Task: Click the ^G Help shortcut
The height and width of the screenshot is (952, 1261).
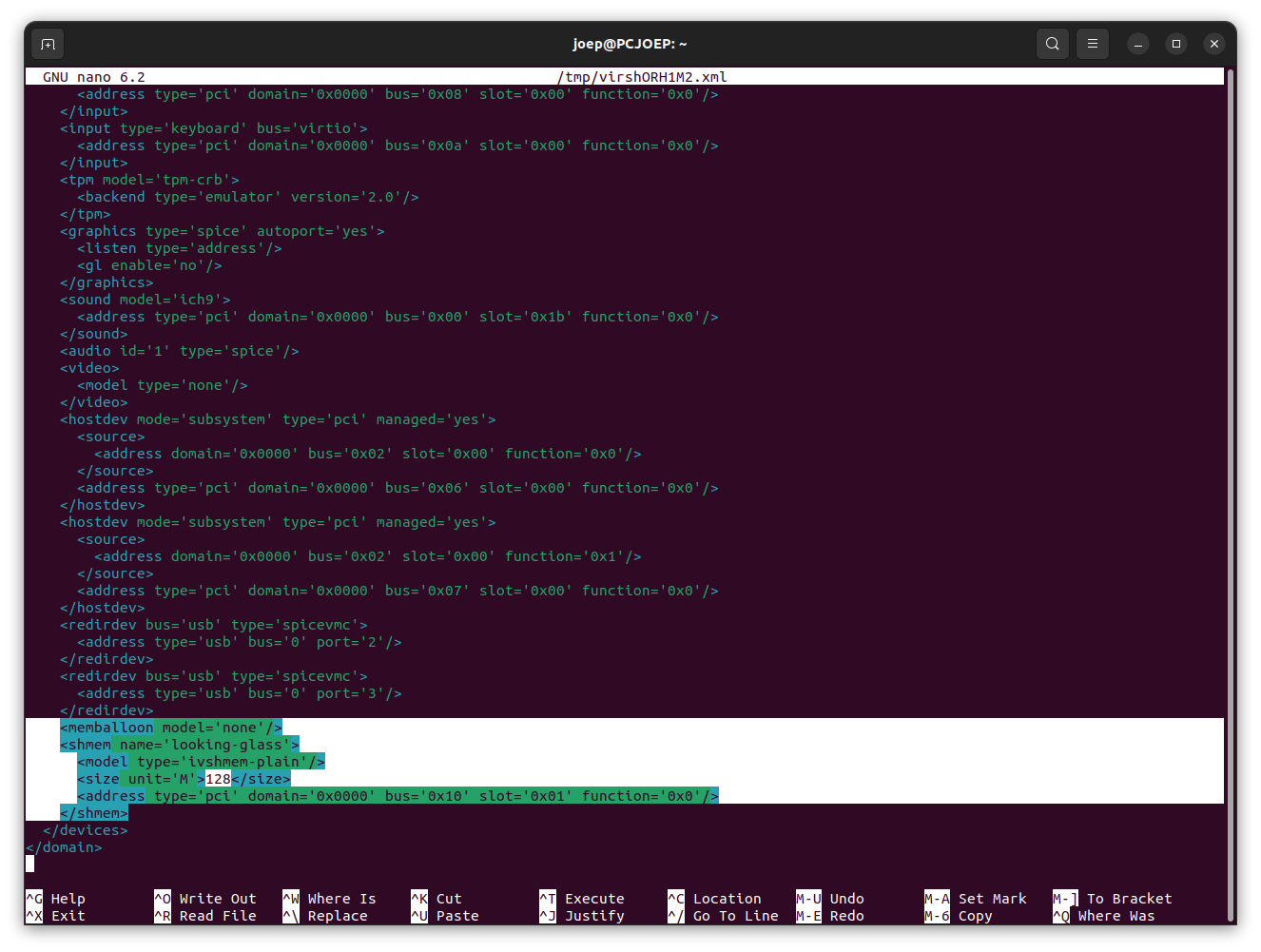Action: pos(55,899)
